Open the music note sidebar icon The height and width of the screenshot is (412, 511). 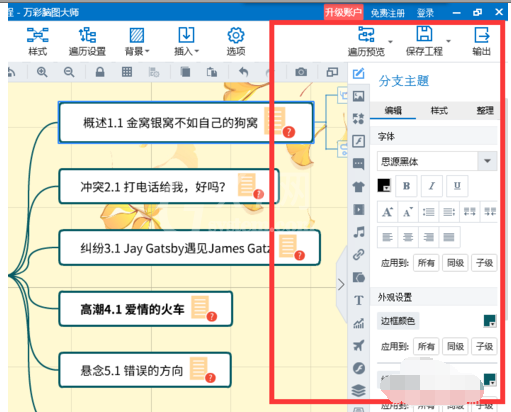click(x=359, y=232)
